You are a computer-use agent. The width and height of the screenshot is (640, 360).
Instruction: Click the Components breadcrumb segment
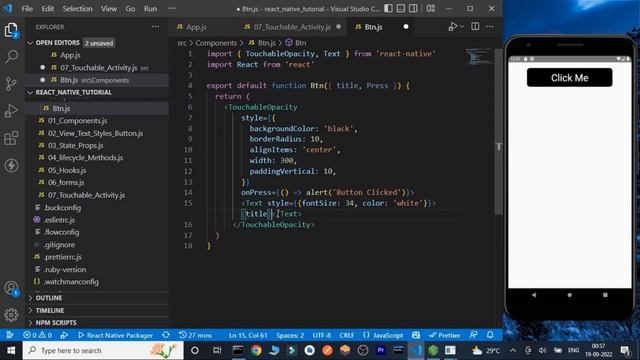click(x=216, y=43)
